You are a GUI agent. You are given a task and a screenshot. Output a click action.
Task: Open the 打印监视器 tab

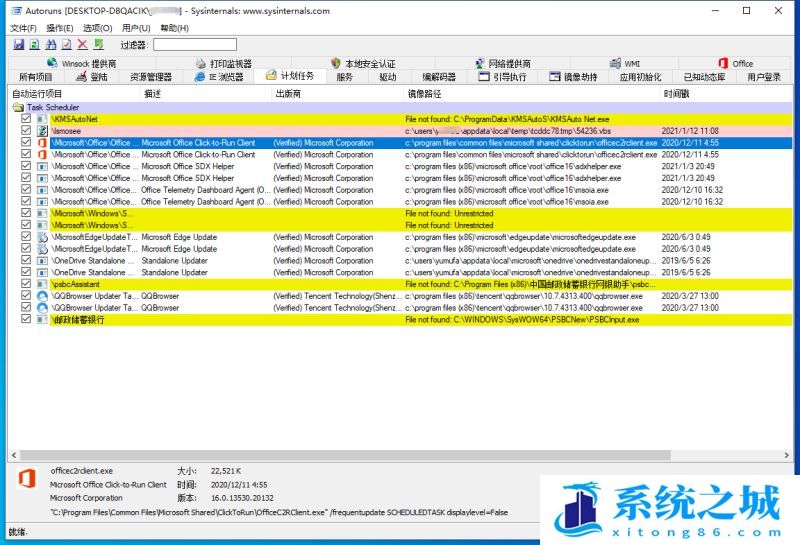[x=223, y=63]
